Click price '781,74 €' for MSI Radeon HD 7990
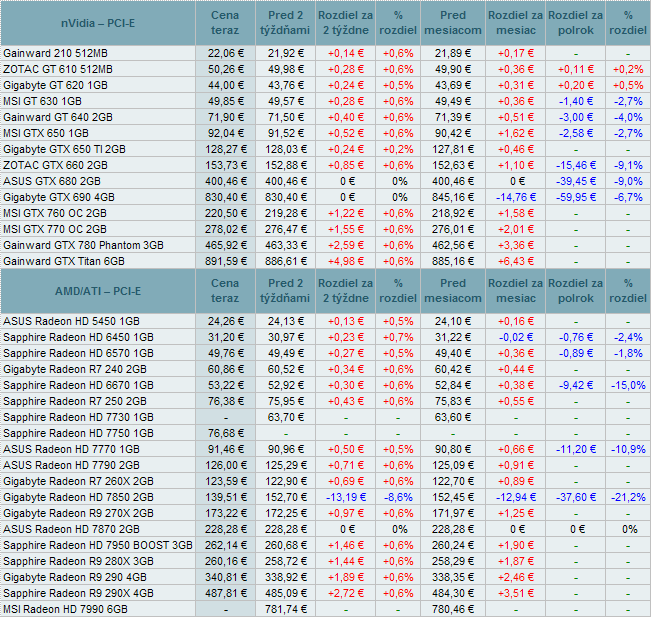 (286, 609)
